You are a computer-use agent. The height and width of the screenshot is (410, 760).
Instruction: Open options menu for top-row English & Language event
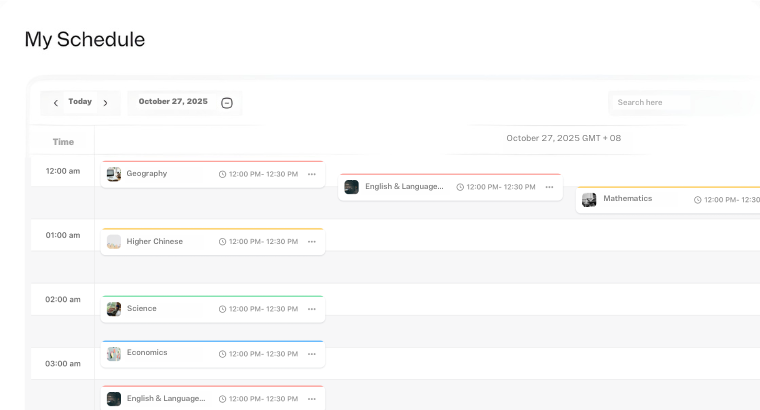pyautogui.click(x=549, y=187)
